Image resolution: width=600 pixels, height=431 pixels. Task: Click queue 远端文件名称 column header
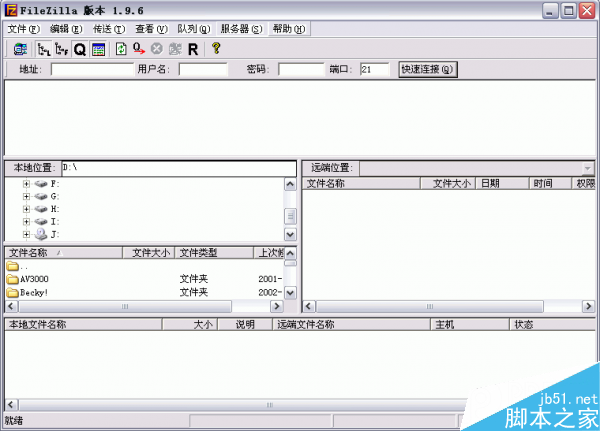pos(351,325)
